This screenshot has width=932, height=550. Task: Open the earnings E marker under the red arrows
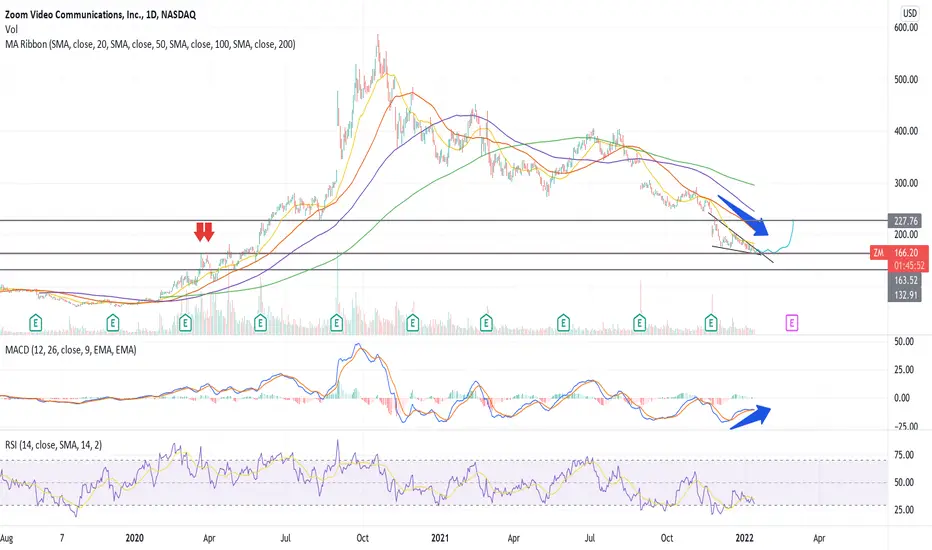click(185, 323)
